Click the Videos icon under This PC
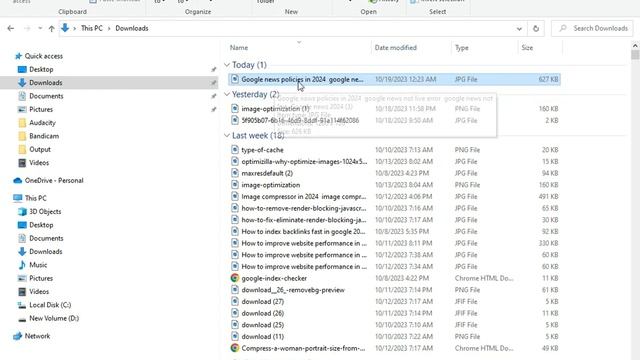This screenshot has width=640, height=360. [22, 292]
